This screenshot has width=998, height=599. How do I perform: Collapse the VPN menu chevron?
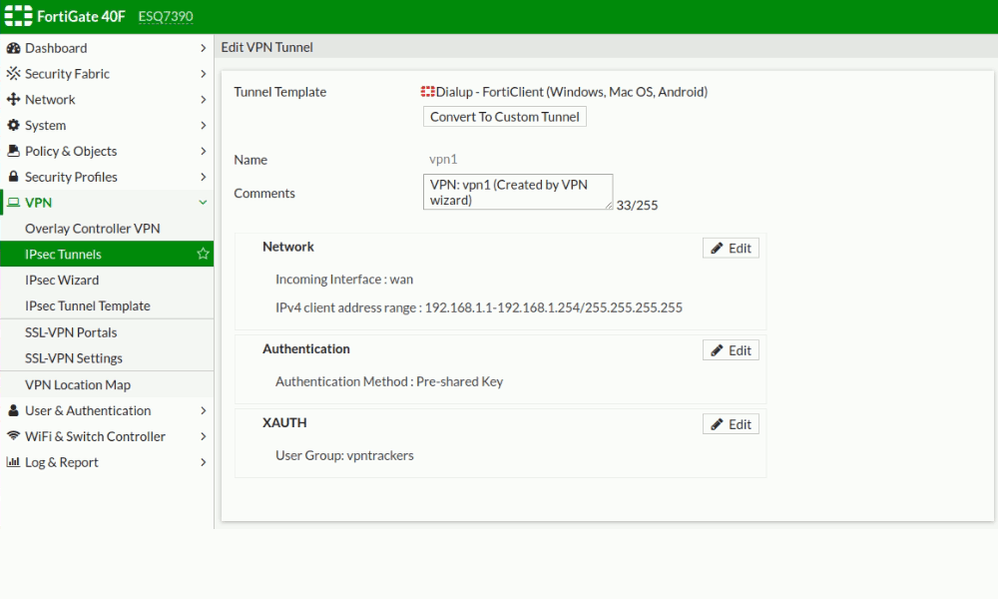tap(203, 202)
